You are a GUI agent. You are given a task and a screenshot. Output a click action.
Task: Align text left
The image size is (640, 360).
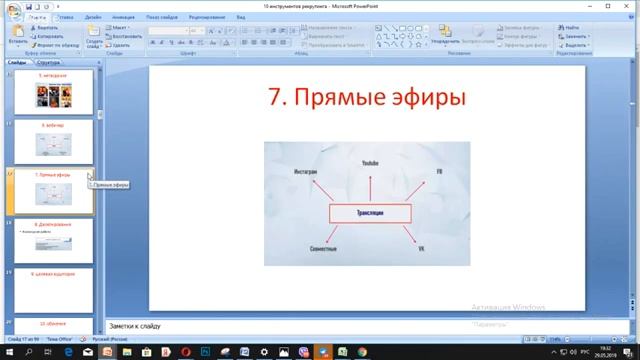pyautogui.click(x=244, y=42)
